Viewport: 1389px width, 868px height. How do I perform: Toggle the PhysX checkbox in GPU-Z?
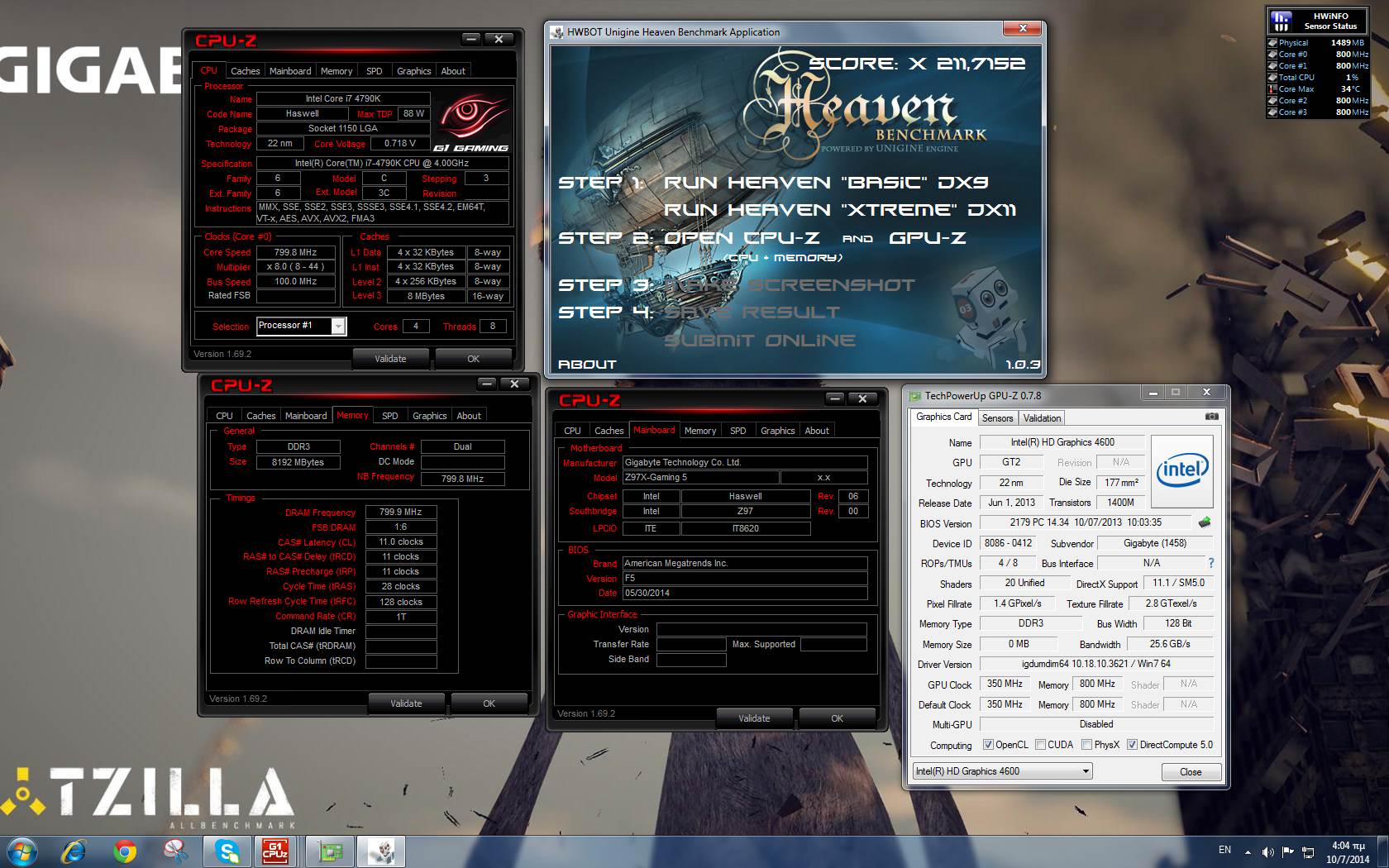pos(1086,745)
